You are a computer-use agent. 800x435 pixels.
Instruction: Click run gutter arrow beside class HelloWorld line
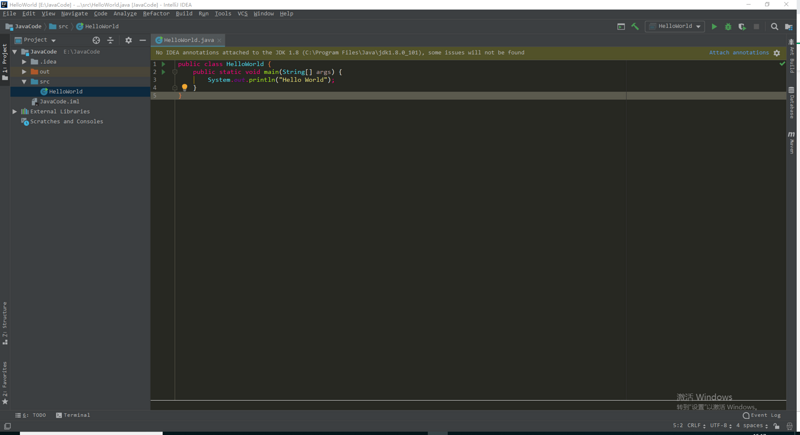click(x=164, y=64)
